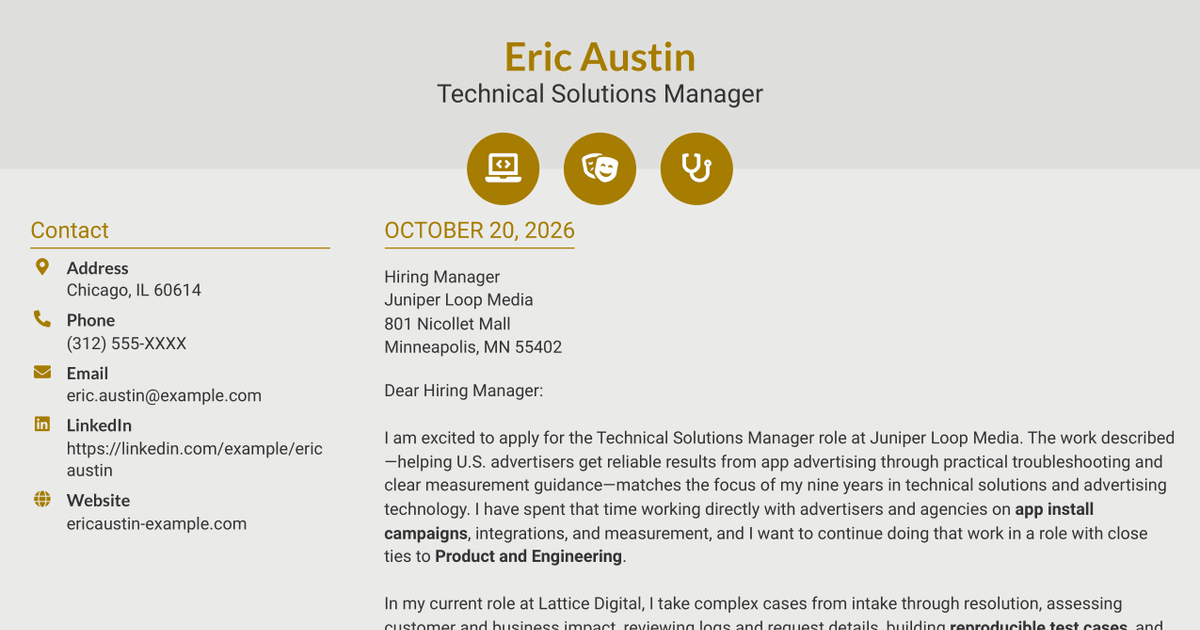The width and height of the screenshot is (1200, 630).
Task: Click the line 801 Nicollet Mall
Action: click(x=448, y=324)
